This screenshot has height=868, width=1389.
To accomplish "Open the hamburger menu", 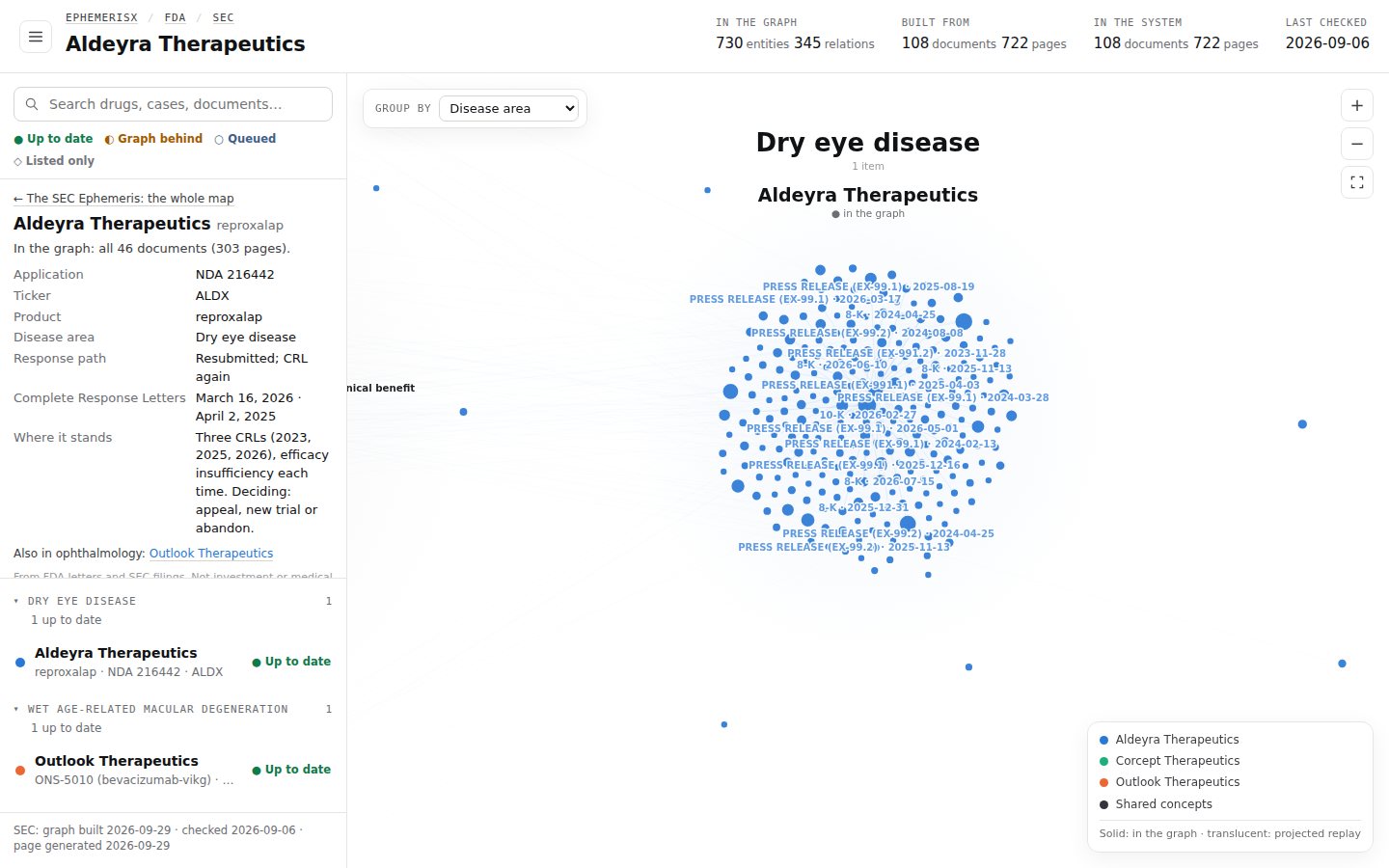I will click(x=36, y=37).
